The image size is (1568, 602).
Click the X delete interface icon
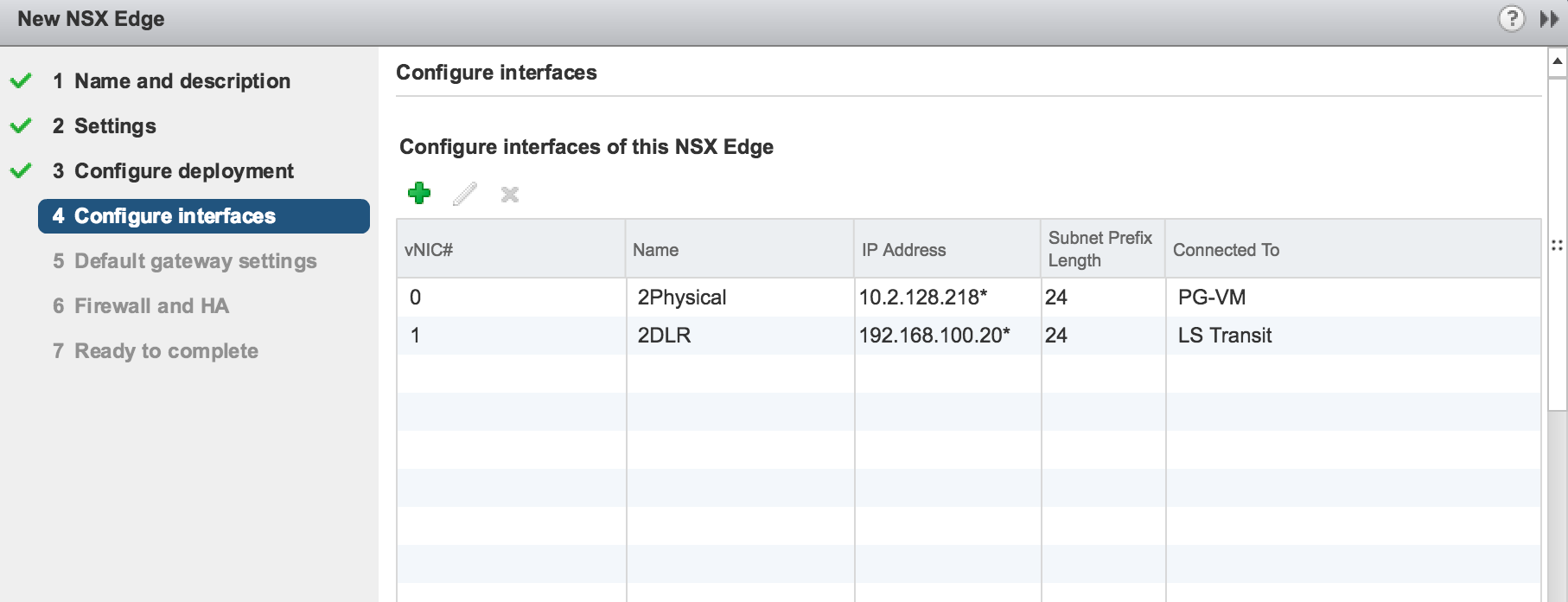coord(510,195)
